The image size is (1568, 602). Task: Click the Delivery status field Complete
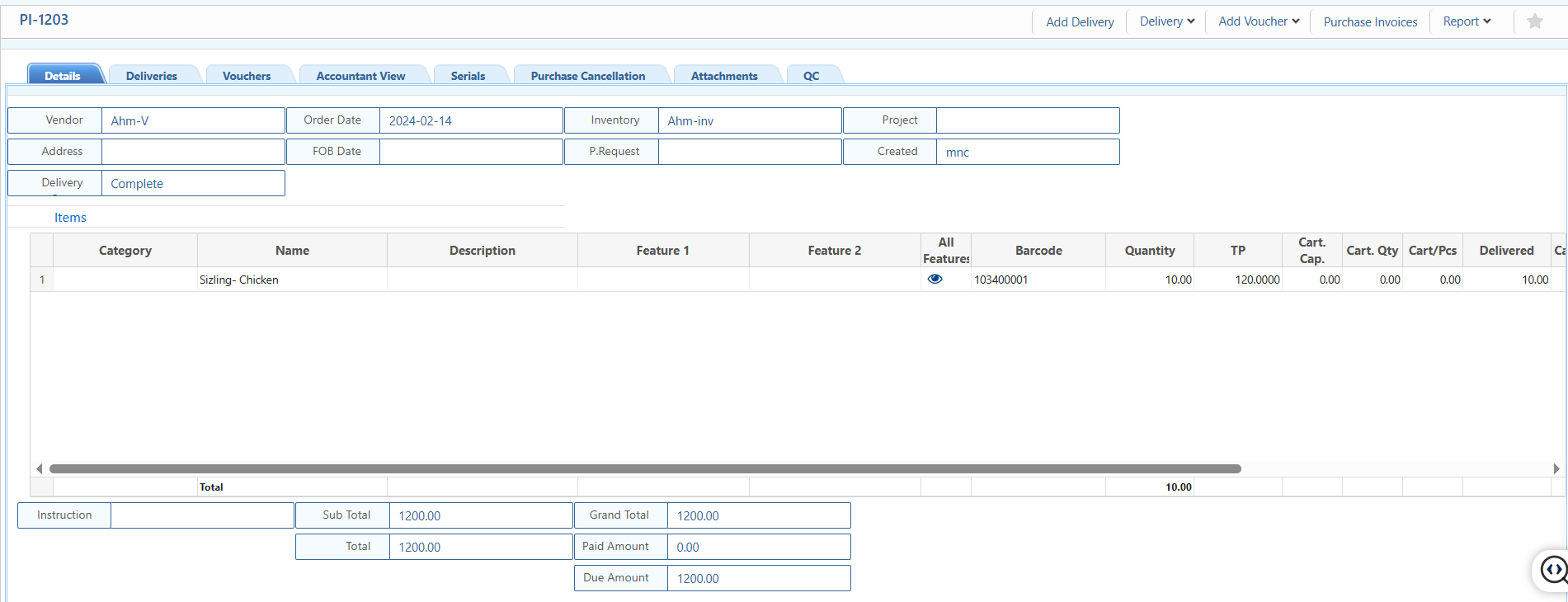(193, 183)
